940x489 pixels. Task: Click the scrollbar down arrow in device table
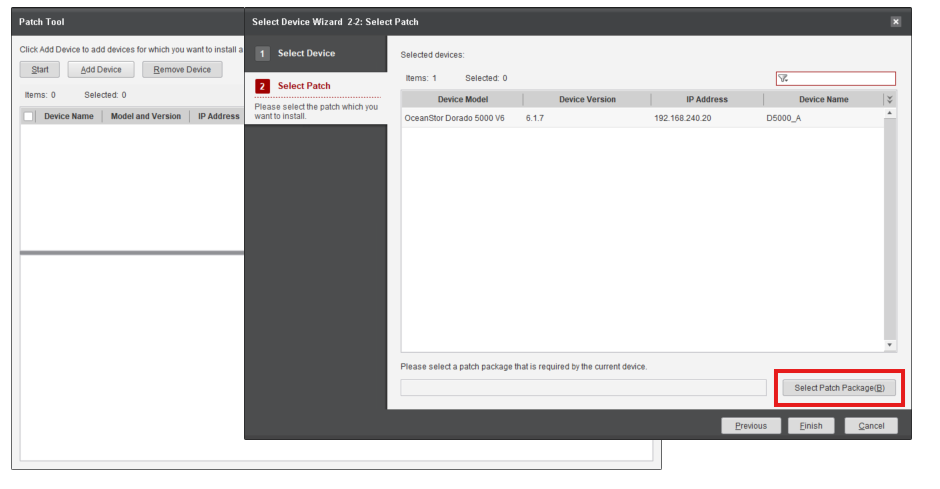point(890,345)
